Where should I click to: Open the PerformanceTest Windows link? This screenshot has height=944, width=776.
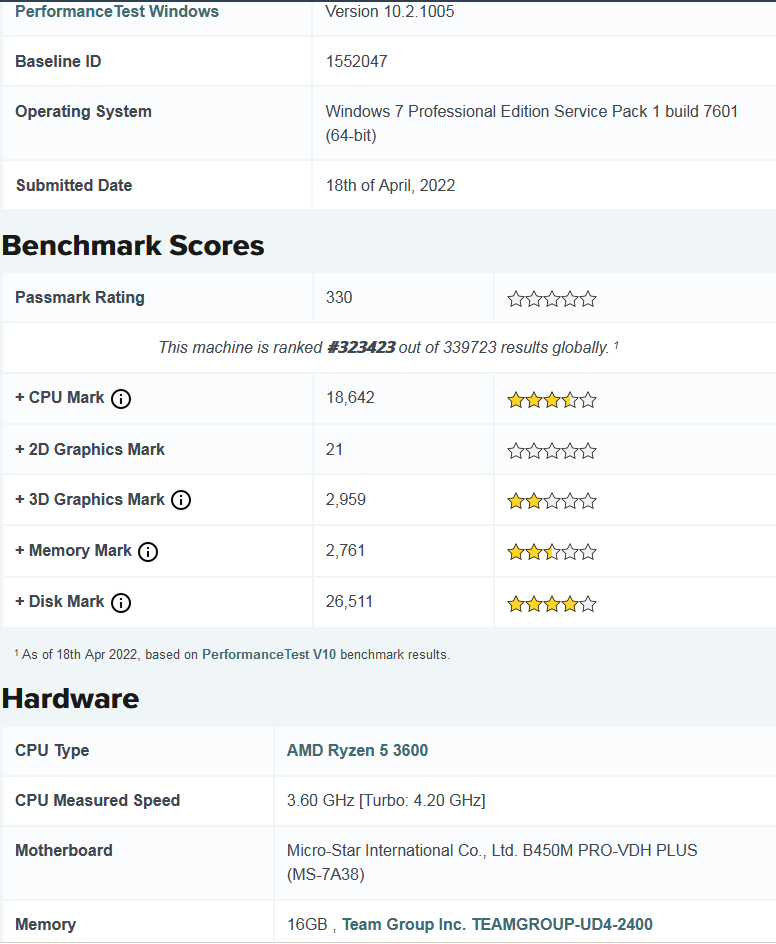[x=117, y=11]
